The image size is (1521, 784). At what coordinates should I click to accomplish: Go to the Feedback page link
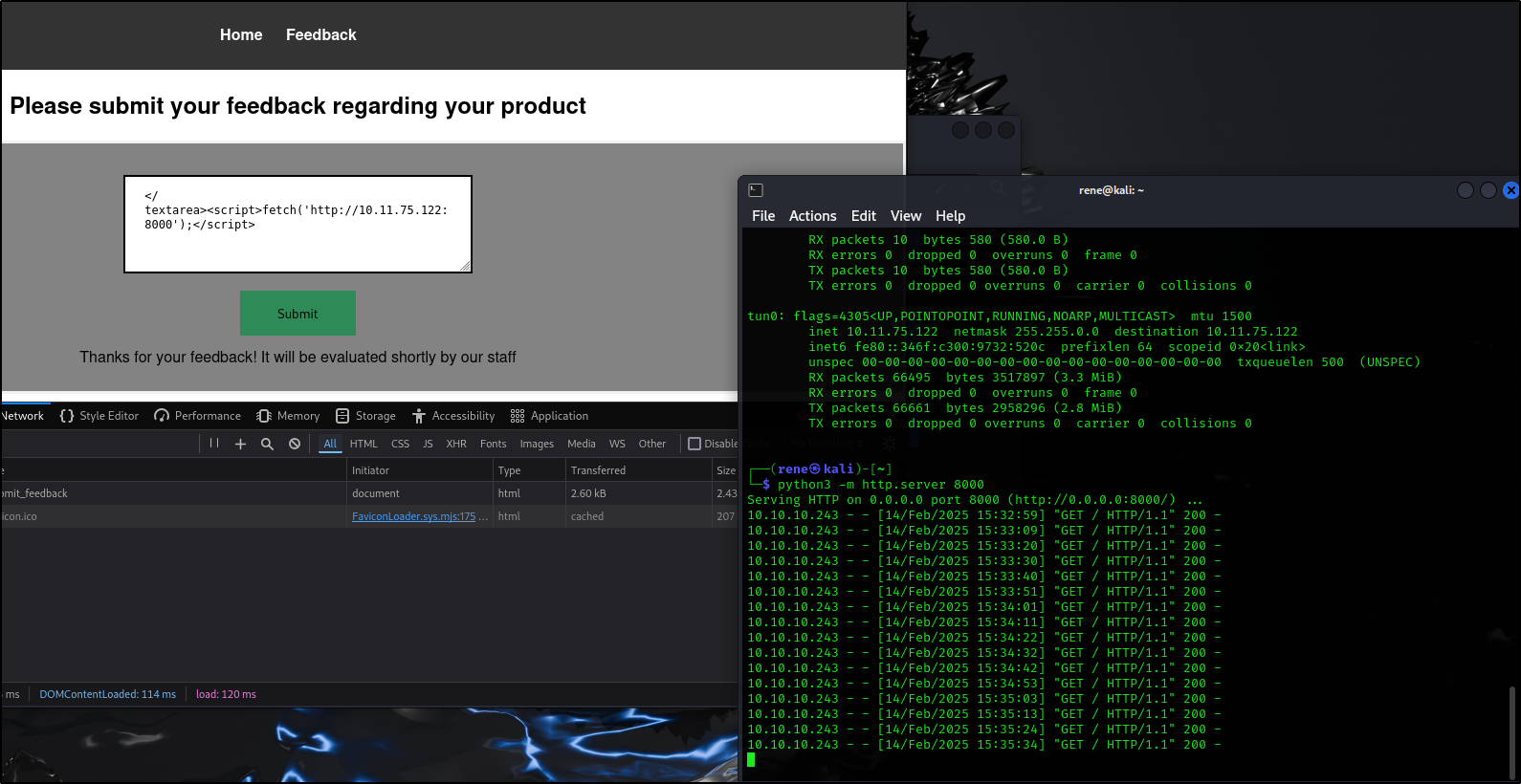[x=320, y=34]
